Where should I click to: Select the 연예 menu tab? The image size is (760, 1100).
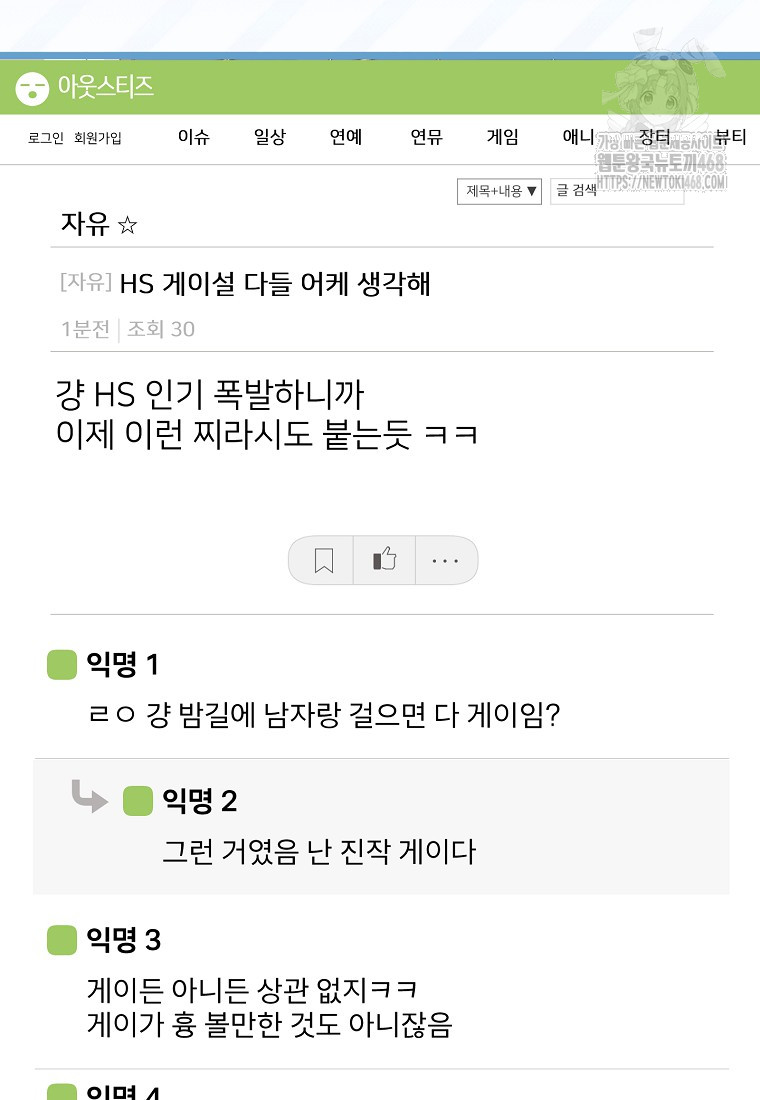[x=346, y=138]
